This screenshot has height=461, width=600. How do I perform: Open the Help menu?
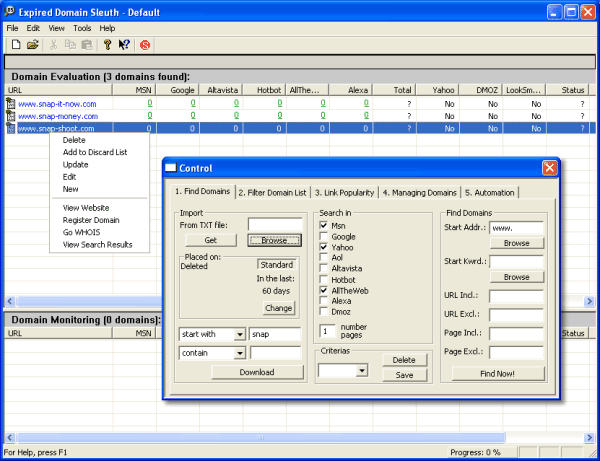pos(107,28)
